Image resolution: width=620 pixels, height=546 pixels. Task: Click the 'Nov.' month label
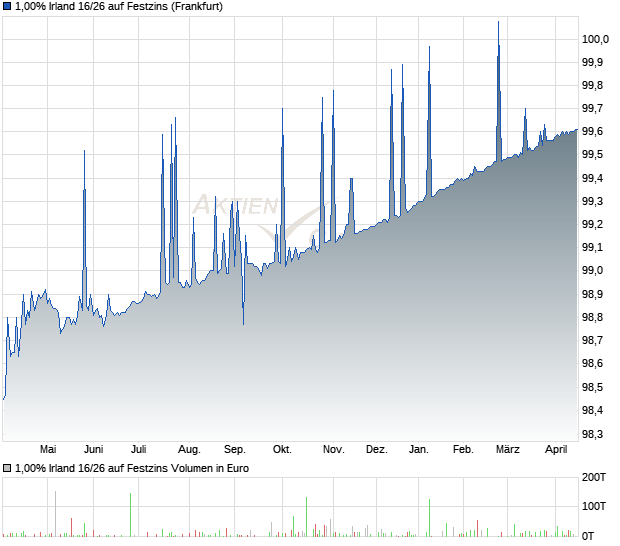pos(334,450)
